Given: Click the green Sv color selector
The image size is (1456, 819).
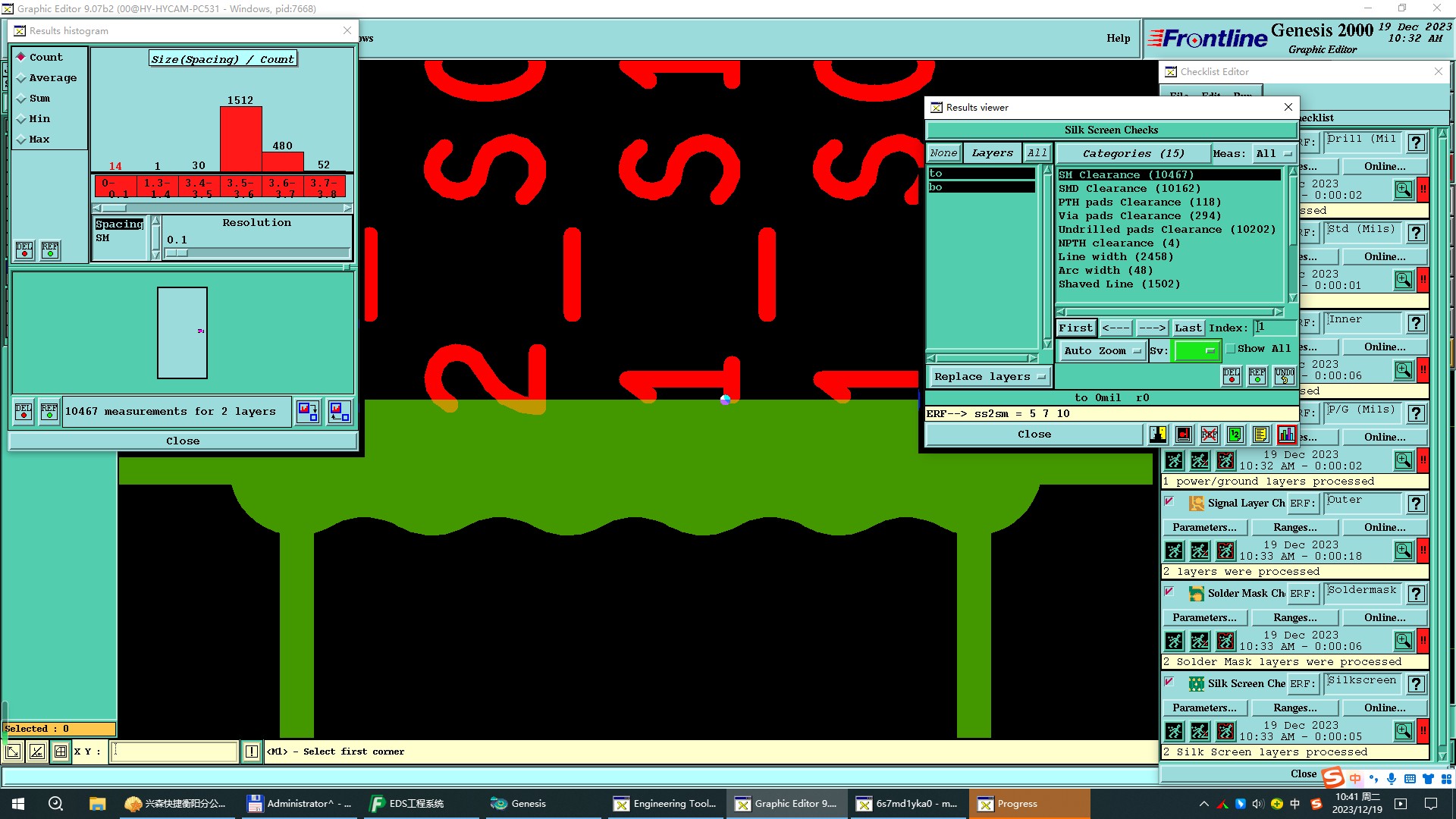Looking at the screenshot, I should pyautogui.click(x=1195, y=350).
